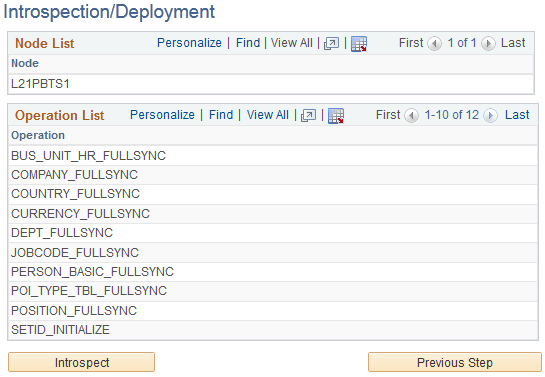Go to Last in Node List
The height and width of the screenshot is (377, 545).
[513, 43]
